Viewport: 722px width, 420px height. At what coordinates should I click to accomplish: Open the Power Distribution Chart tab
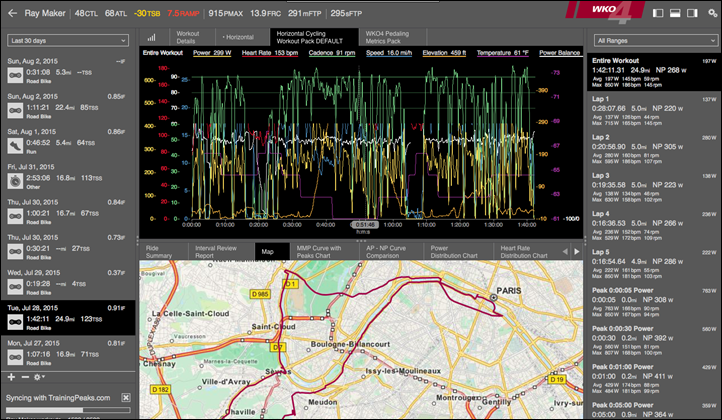(x=458, y=251)
